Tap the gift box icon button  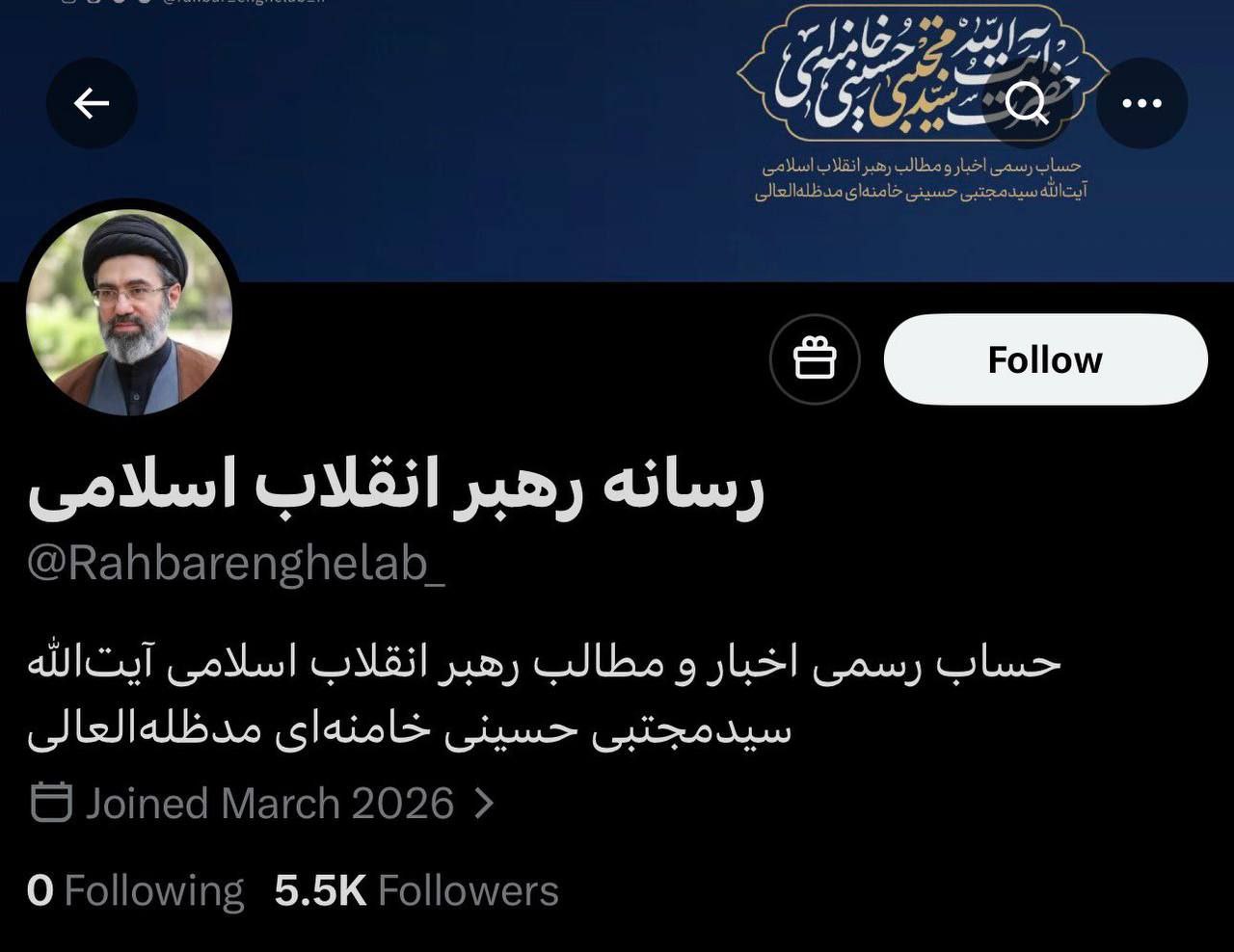tap(815, 359)
